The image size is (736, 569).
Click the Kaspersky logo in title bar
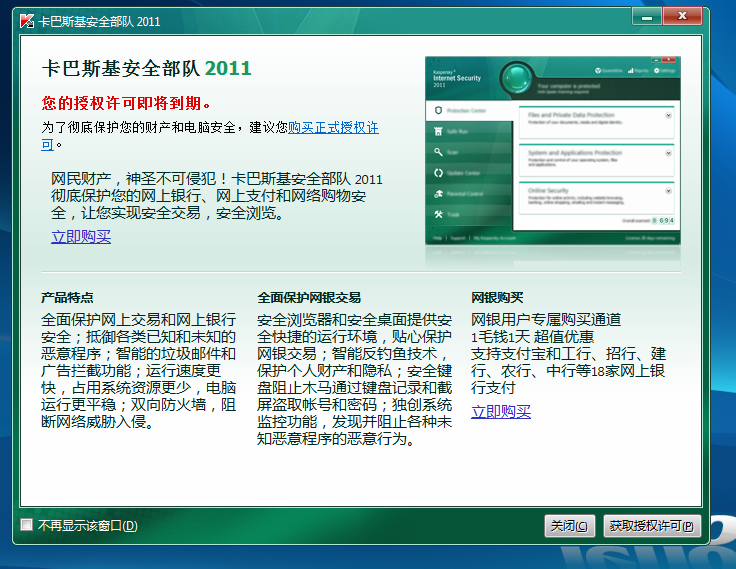(27, 21)
